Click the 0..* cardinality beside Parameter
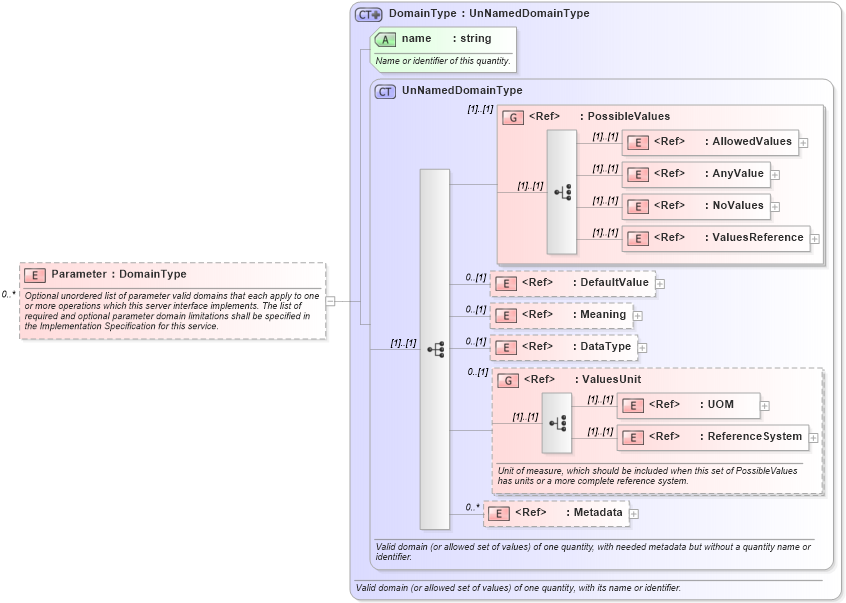The image size is (846, 603). coord(8,294)
